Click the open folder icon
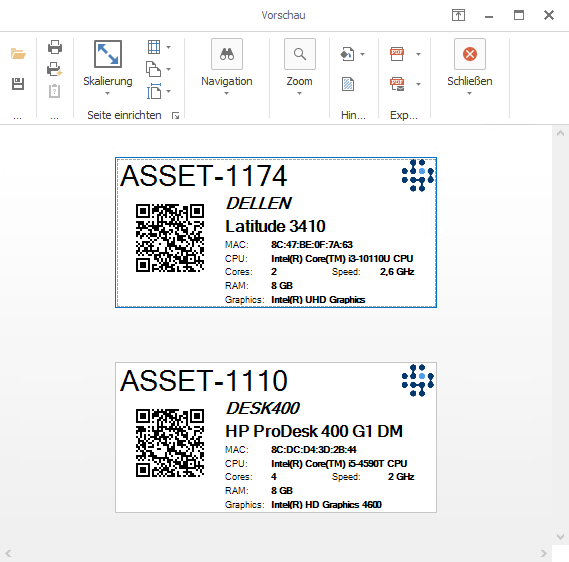Screen dimensions: 569x562 tap(18, 54)
